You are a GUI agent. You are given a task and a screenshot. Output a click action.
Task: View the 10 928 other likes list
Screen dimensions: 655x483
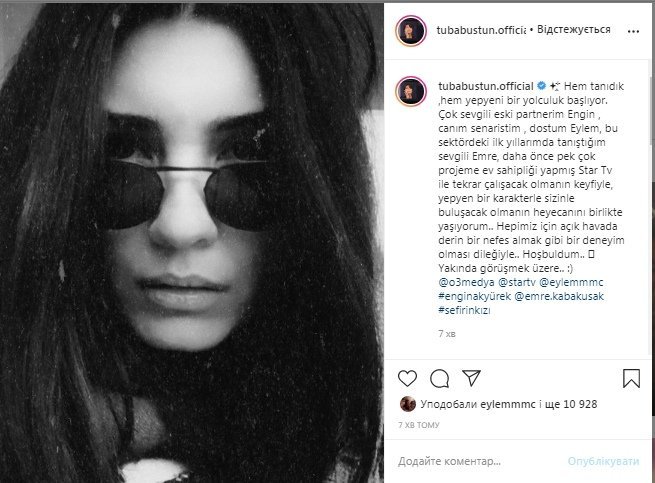click(x=580, y=404)
